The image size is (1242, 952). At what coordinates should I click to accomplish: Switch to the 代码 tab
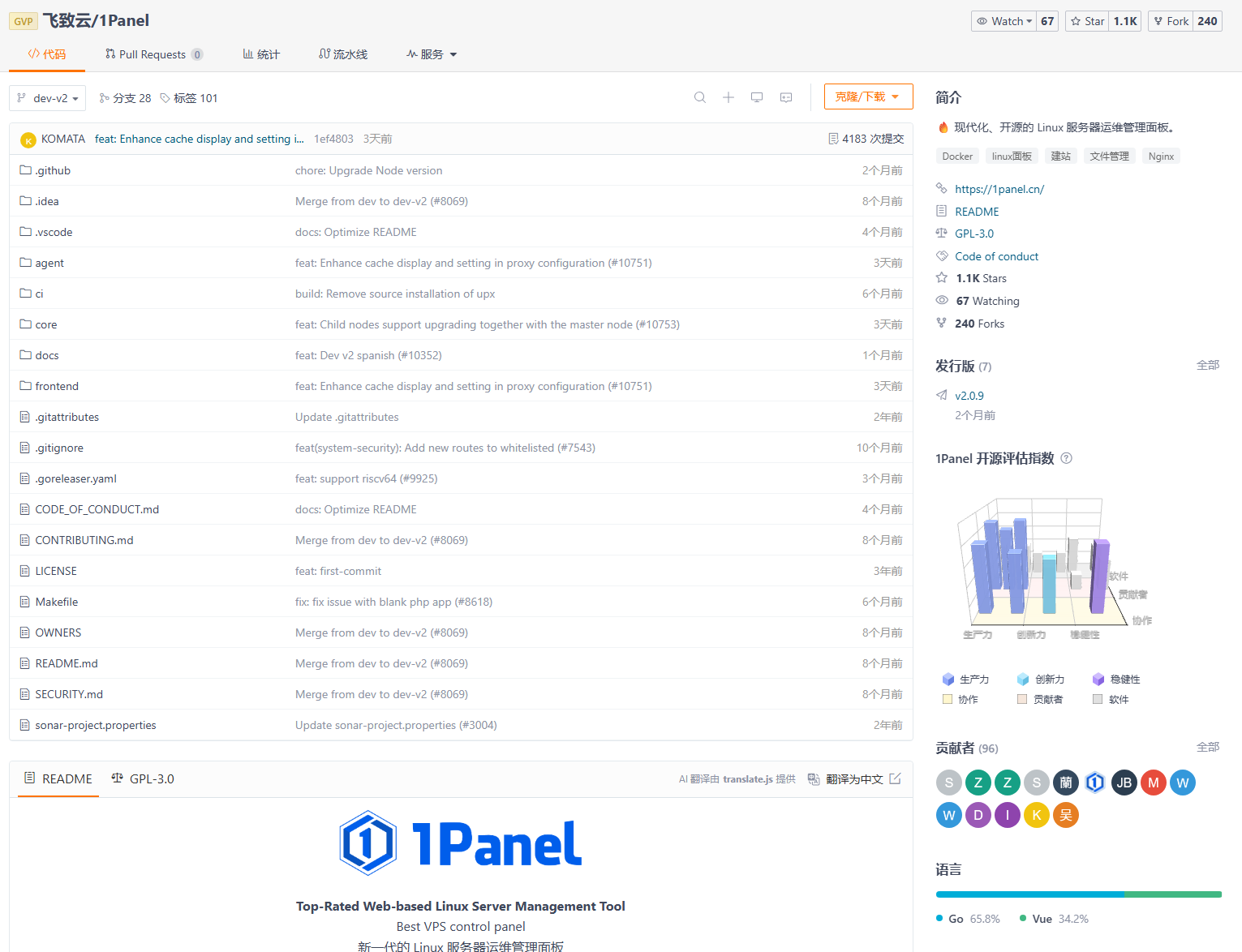(x=46, y=54)
